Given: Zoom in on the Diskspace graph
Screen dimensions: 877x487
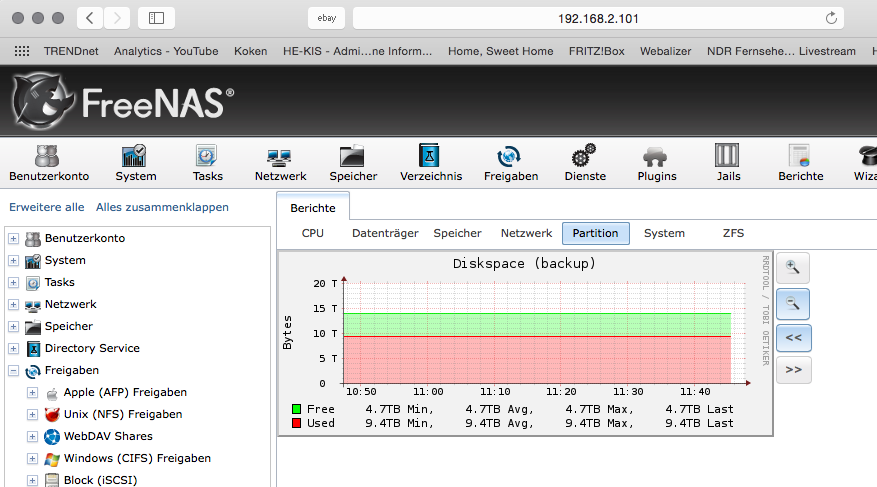Looking at the screenshot, I should 793,268.
